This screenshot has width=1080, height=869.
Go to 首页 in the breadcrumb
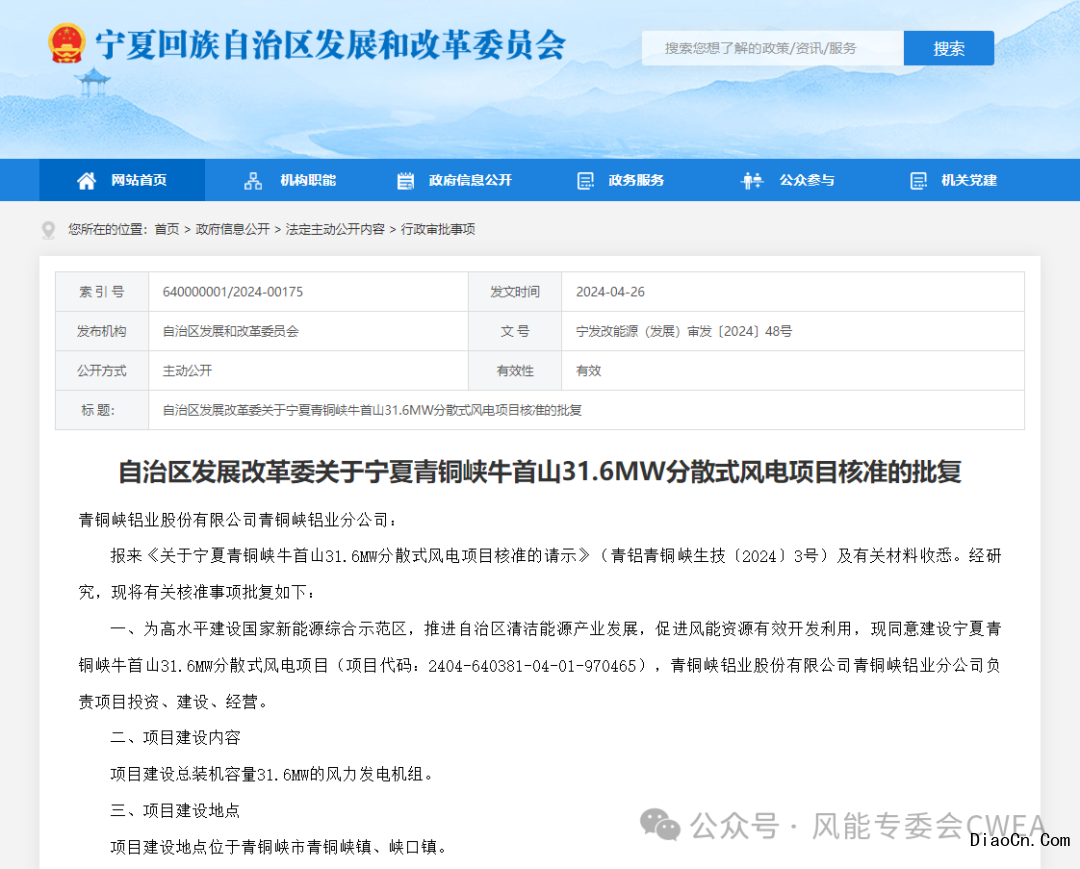[x=167, y=229]
